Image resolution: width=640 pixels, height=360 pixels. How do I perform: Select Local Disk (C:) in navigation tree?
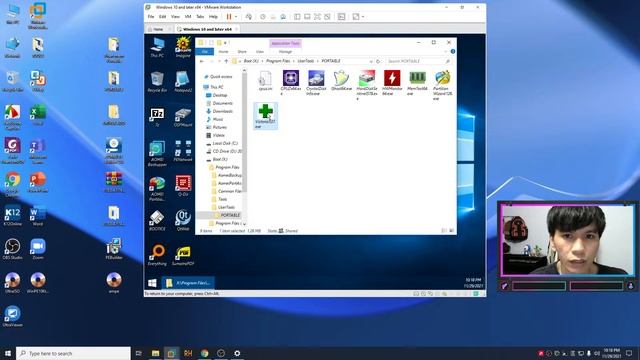pos(225,143)
